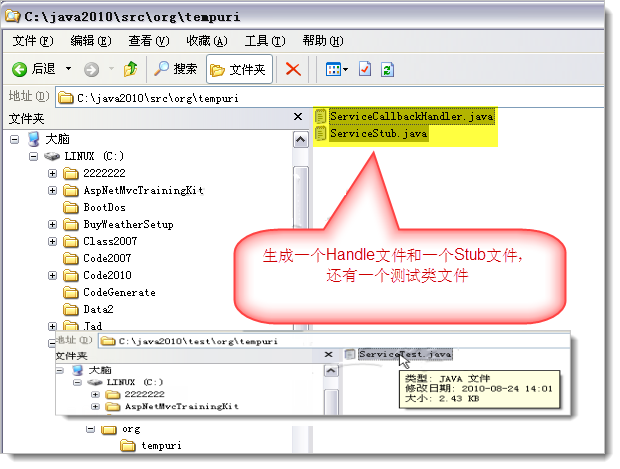Image resolution: width=620 pixels, height=469 pixels.
Task: Click the test window address path field
Action: [x=334, y=341]
